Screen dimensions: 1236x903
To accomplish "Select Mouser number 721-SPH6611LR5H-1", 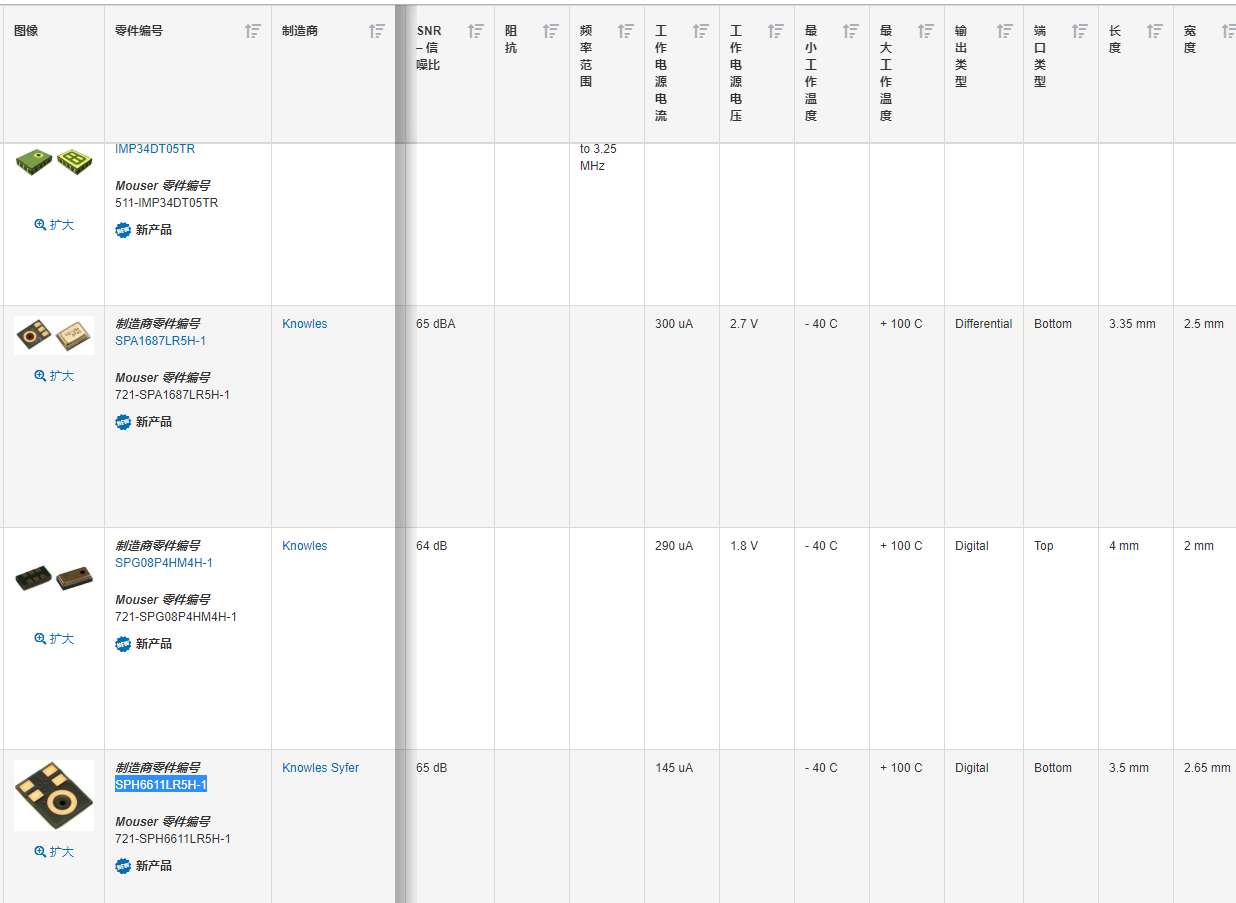I will (173, 839).
